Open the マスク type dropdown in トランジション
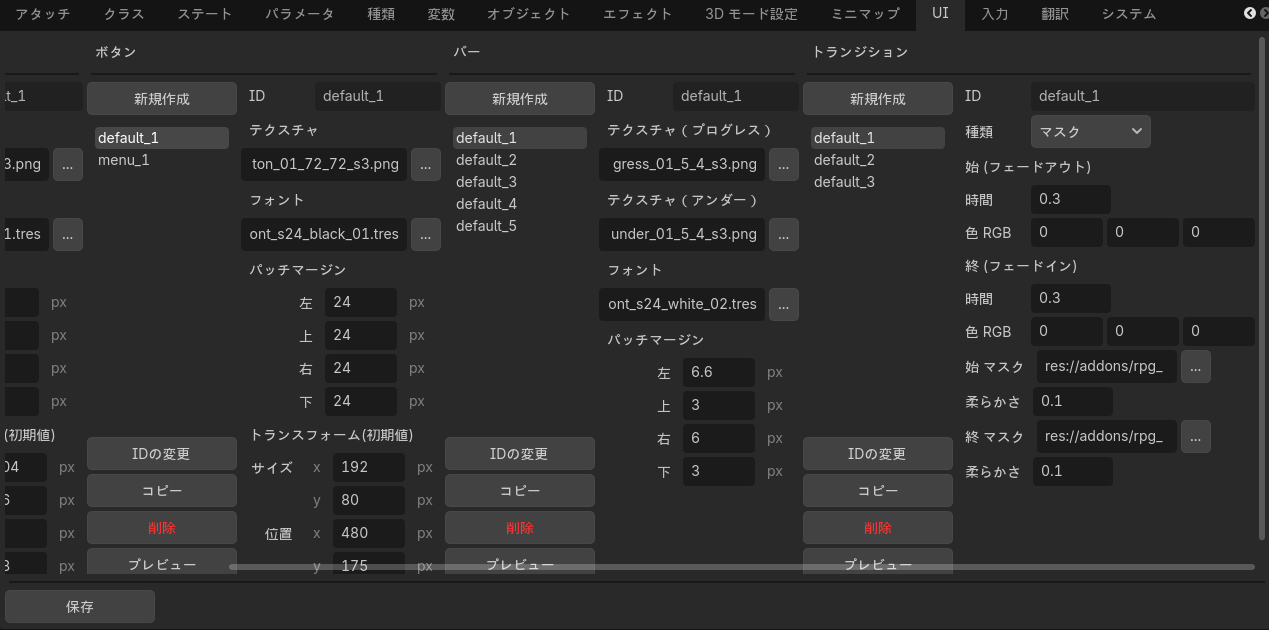The image size is (1269, 630). pyautogui.click(x=1091, y=131)
